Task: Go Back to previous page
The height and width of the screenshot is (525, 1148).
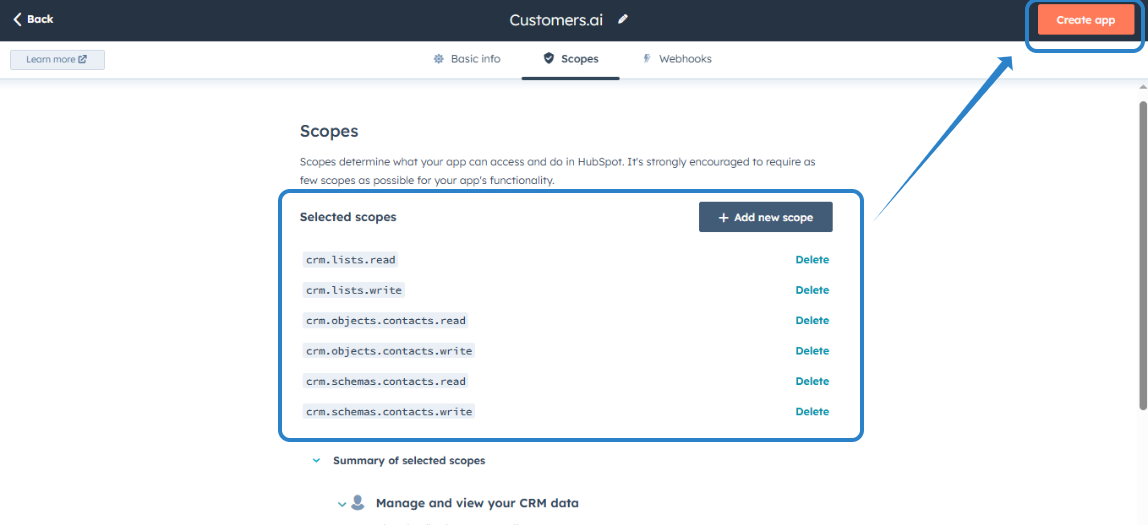Action: [33, 20]
